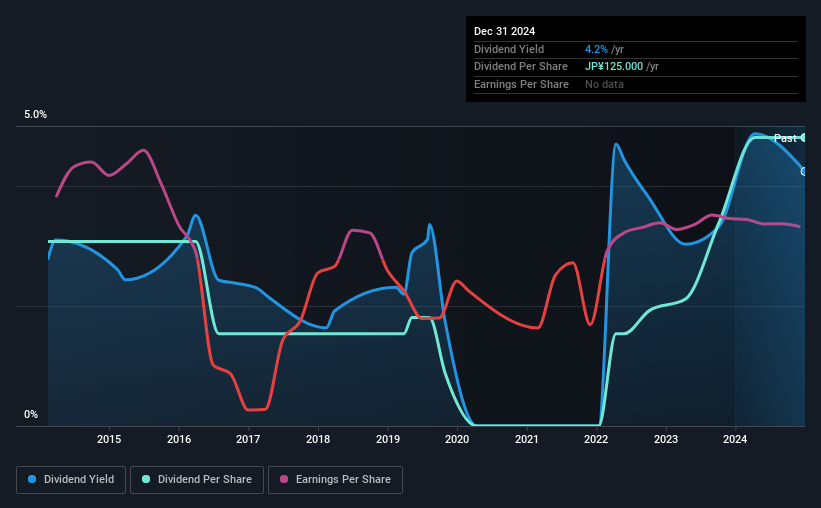Select the 2022 x-axis label
This screenshot has height=508, width=821.
(x=596, y=439)
